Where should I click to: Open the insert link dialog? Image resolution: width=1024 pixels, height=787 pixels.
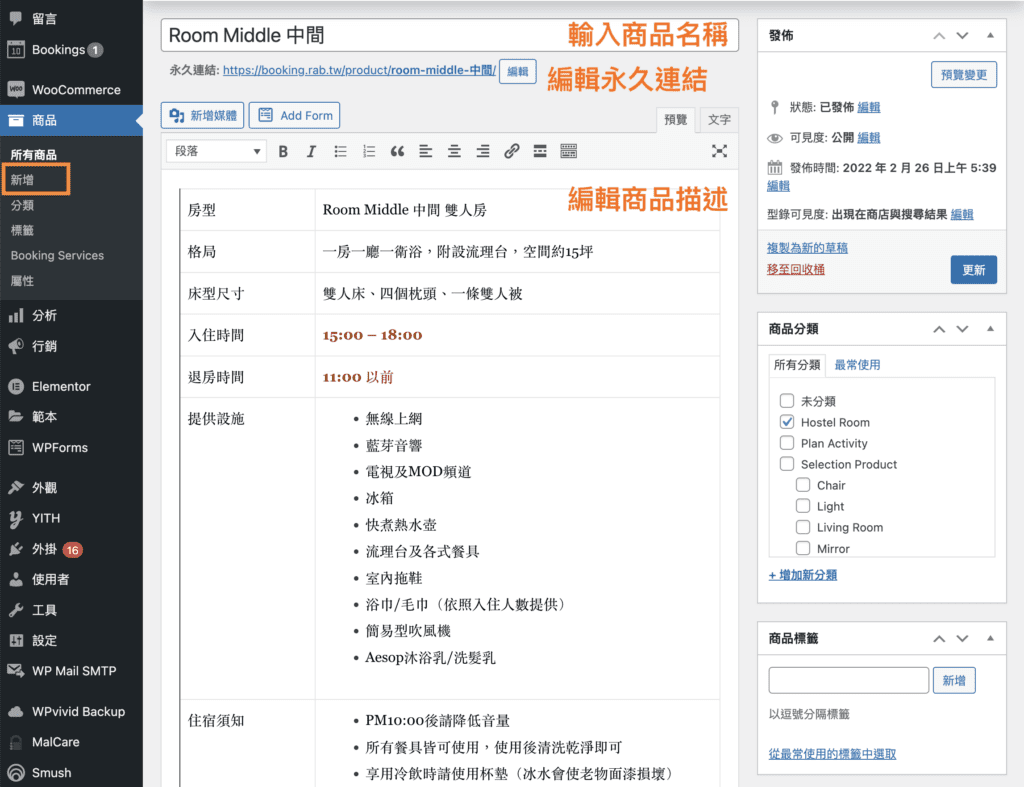point(511,151)
